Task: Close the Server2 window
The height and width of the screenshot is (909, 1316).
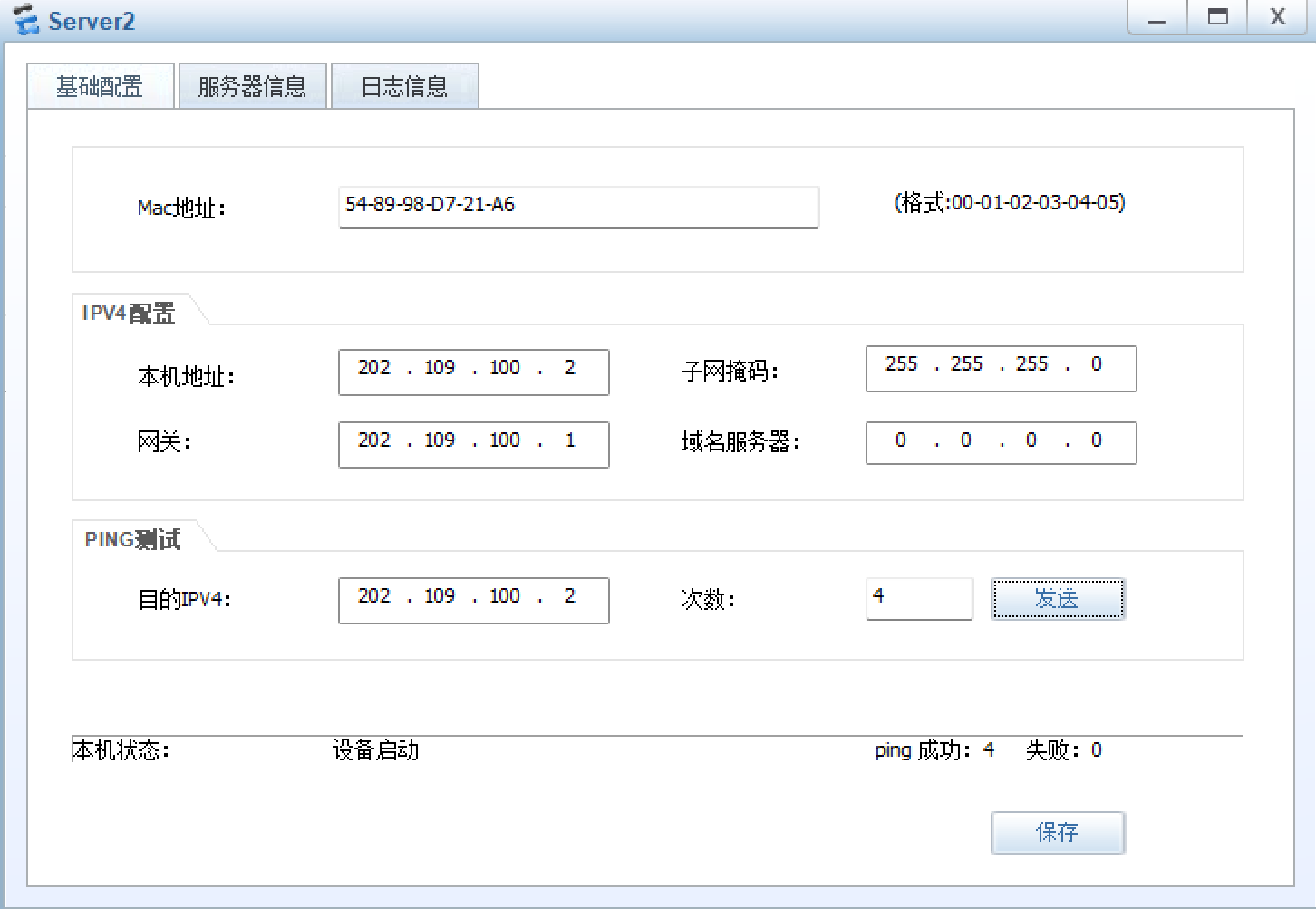Action: 1278,18
